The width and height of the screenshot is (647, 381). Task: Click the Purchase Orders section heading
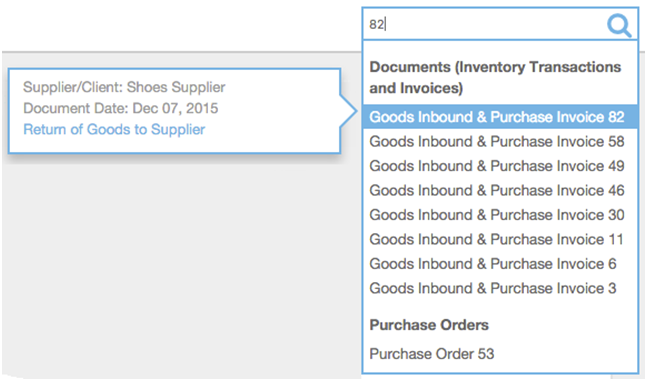(x=429, y=325)
